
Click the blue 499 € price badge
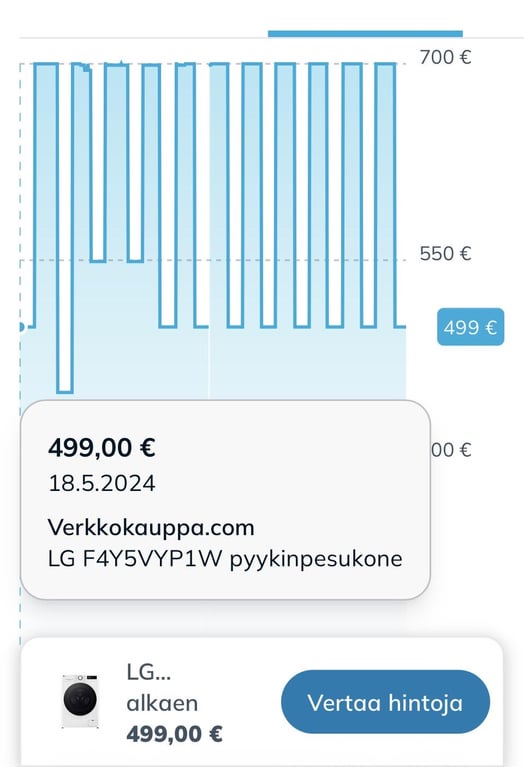click(x=470, y=327)
